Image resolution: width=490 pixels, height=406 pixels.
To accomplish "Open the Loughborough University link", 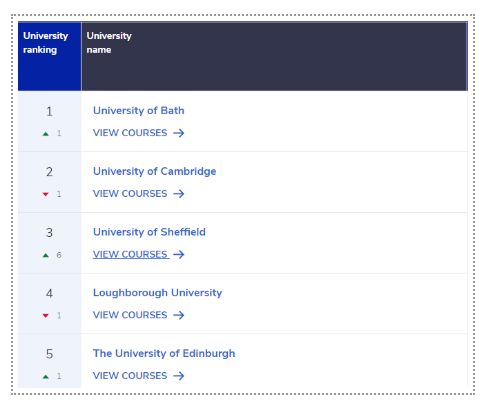I will [x=158, y=293].
